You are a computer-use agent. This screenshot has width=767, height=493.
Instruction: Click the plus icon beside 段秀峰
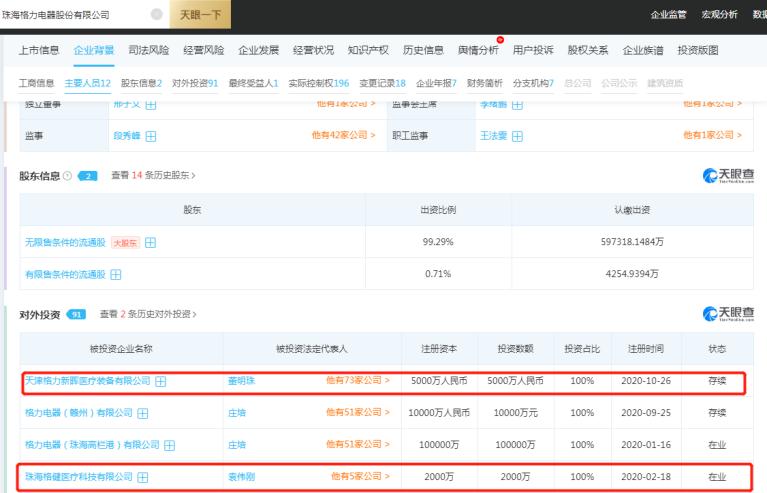[x=151, y=136]
